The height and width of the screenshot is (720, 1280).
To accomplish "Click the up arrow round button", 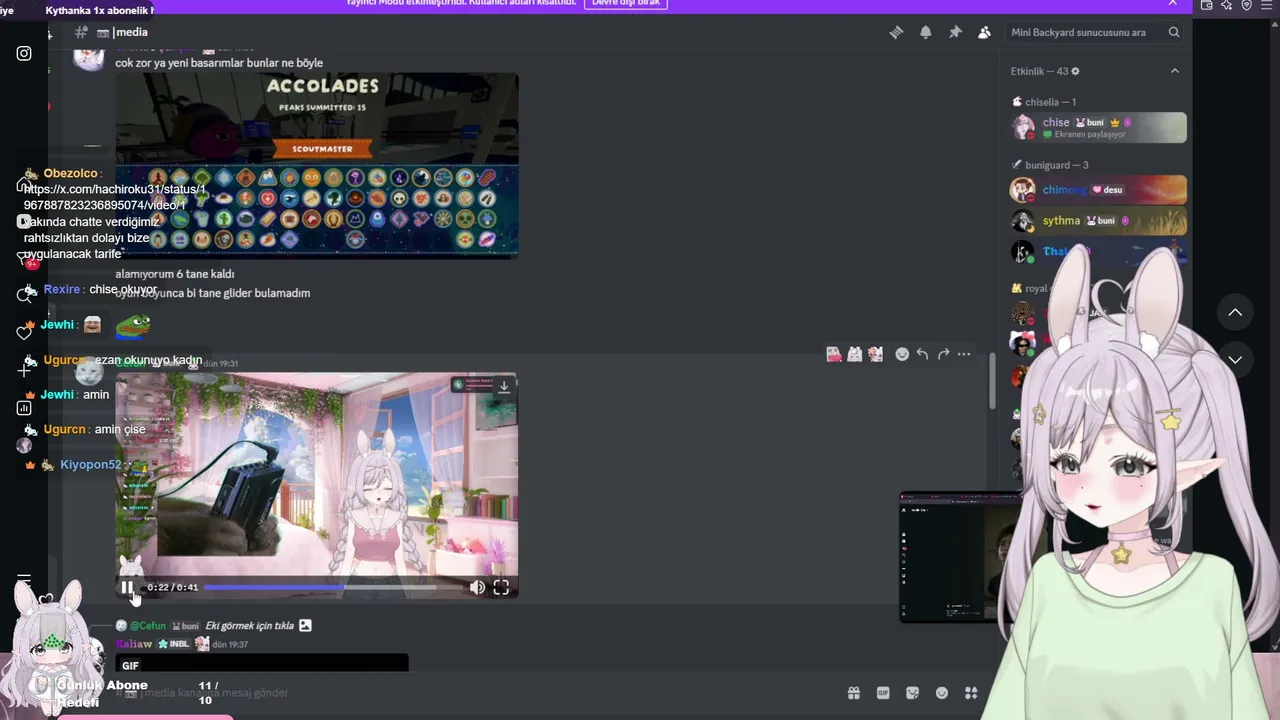I will (x=1235, y=313).
